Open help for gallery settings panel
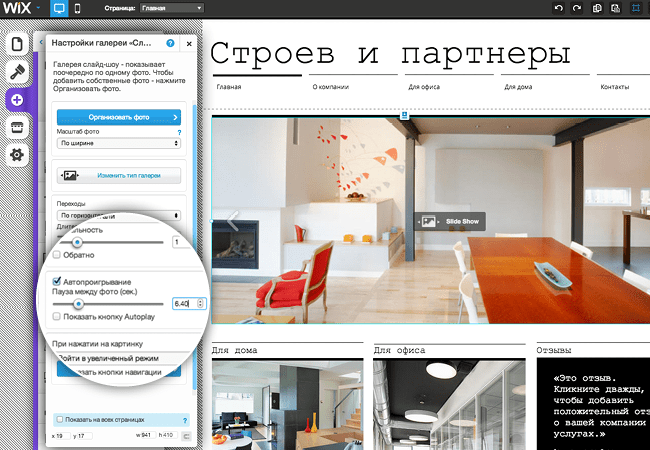This screenshot has height=450, width=650. pyautogui.click(x=170, y=43)
